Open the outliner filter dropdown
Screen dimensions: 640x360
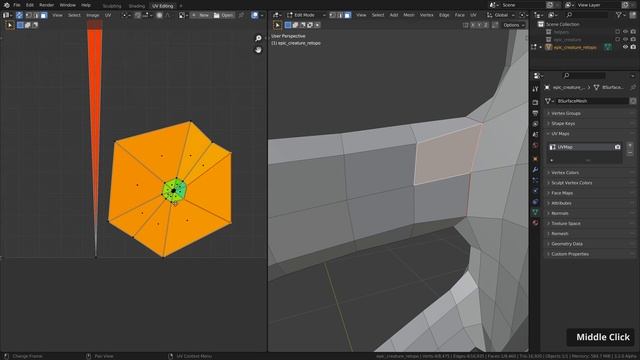click(x=620, y=15)
